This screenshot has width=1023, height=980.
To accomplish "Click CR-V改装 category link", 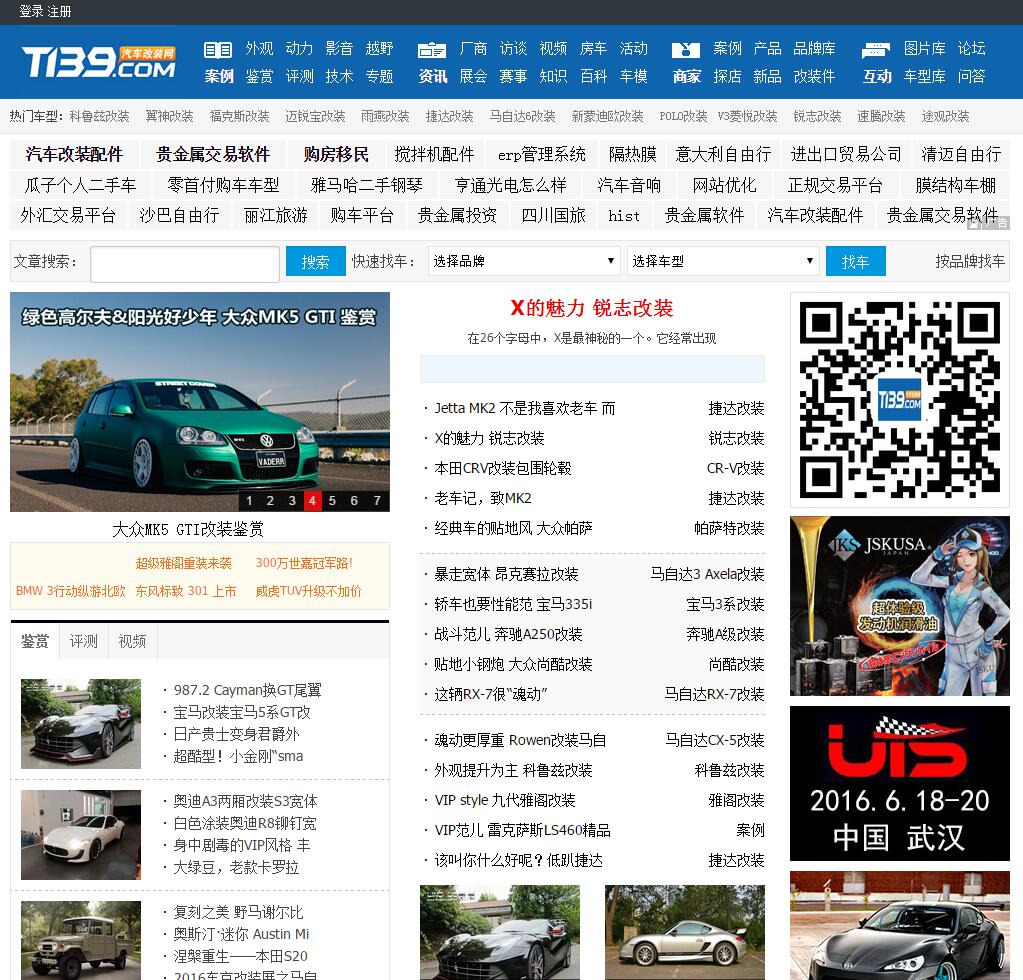I will [x=735, y=468].
